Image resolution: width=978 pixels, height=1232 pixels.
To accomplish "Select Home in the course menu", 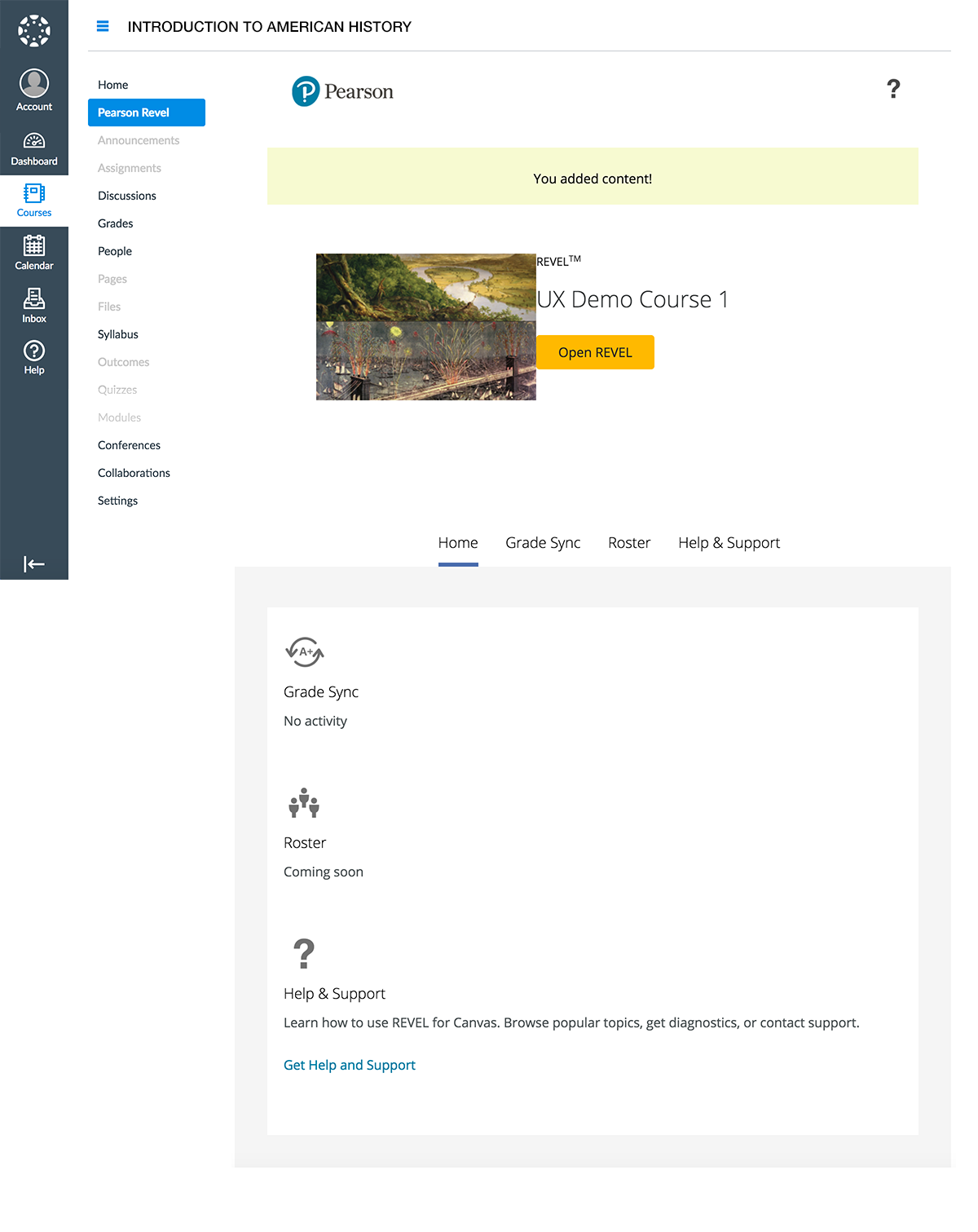I will [112, 85].
